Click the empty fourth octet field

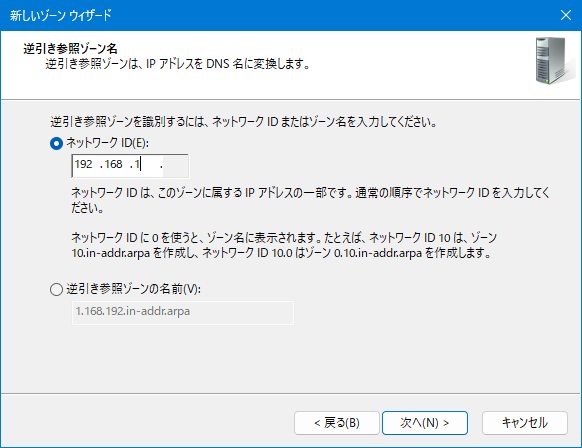(175, 164)
